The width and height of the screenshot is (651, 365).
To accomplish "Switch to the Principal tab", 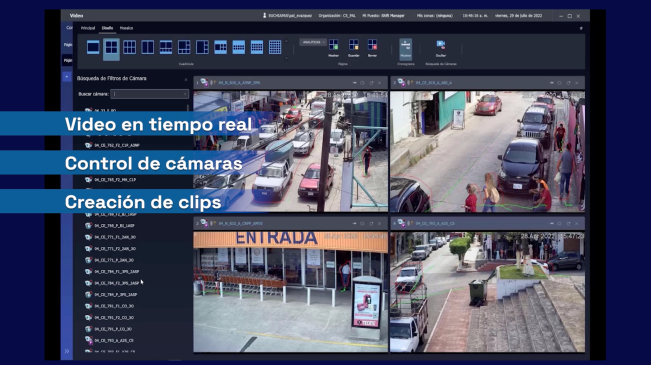I will coord(88,28).
